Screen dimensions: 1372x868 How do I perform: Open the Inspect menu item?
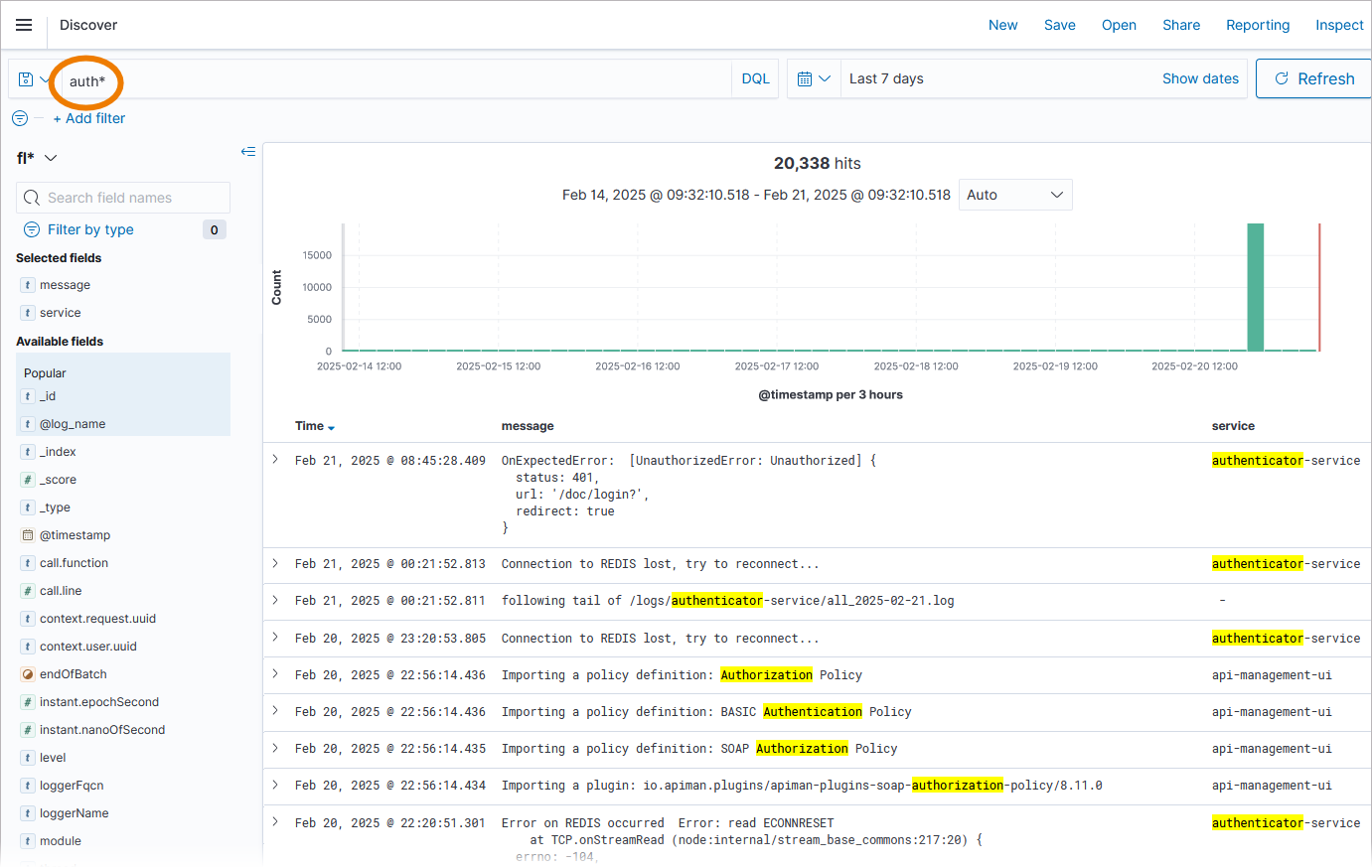tap(1338, 25)
